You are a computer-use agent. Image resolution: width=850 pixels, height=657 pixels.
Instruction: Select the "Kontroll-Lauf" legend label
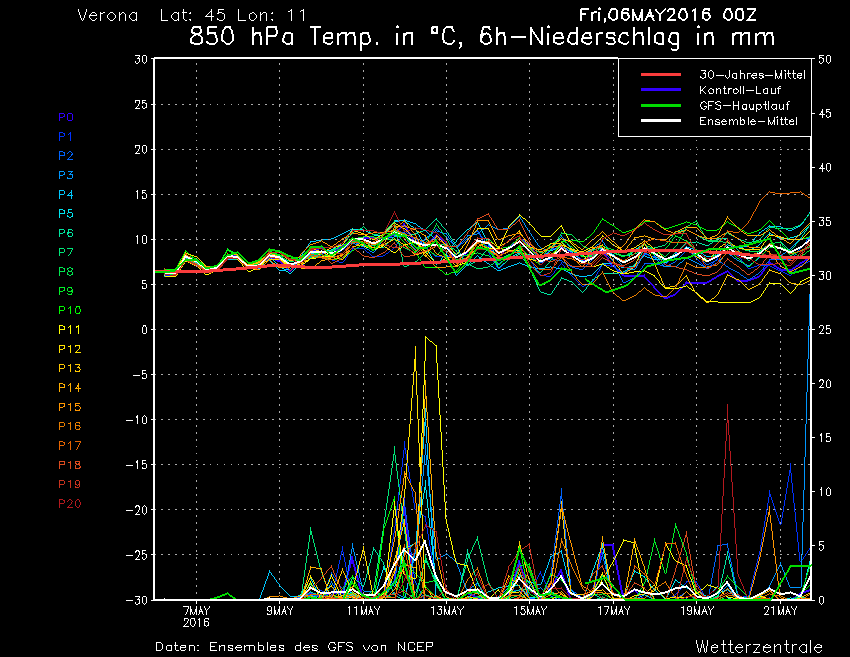pyautogui.click(x=740, y=90)
